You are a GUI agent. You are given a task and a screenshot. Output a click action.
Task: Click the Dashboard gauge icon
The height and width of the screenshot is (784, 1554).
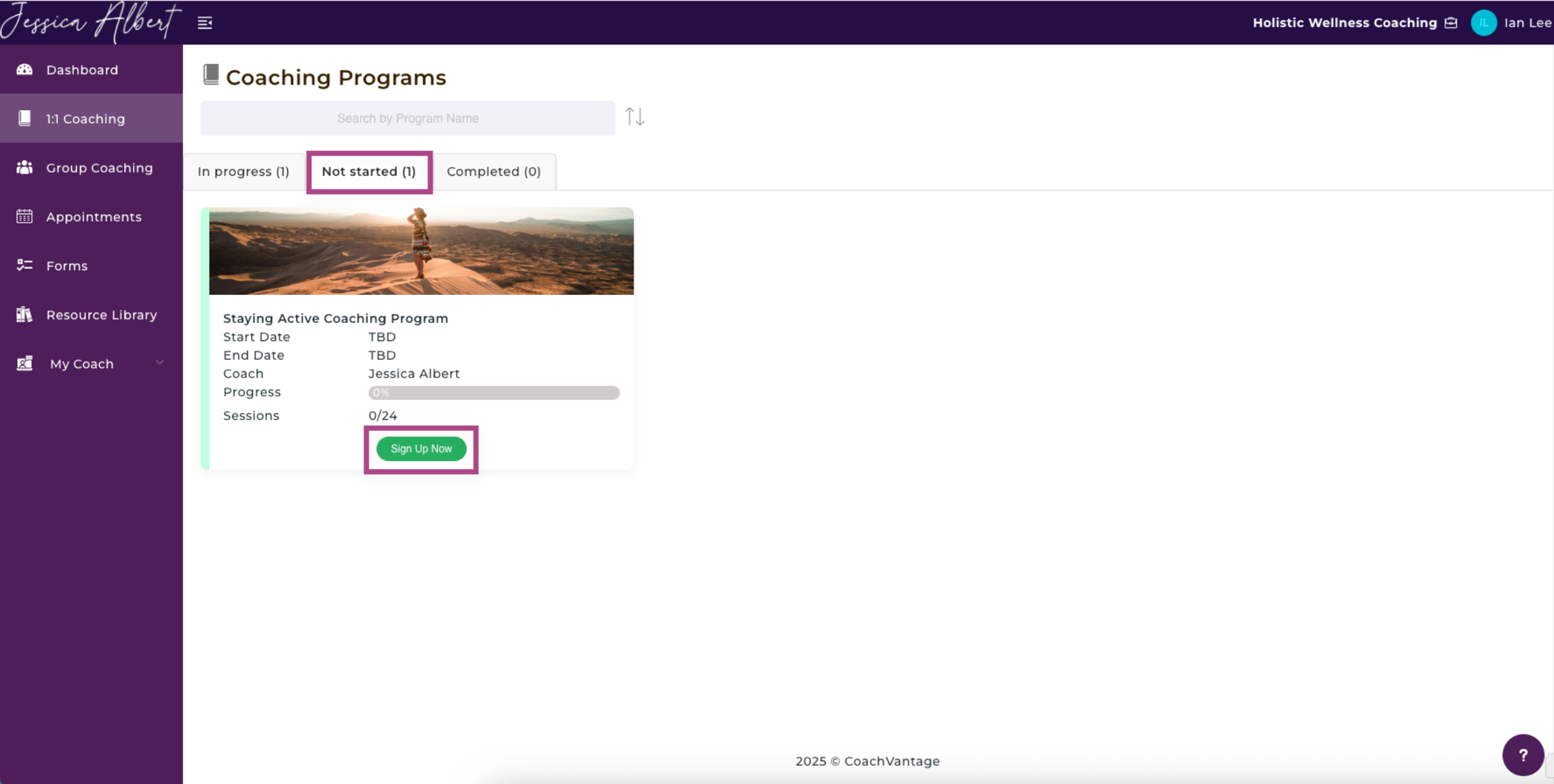pos(25,70)
